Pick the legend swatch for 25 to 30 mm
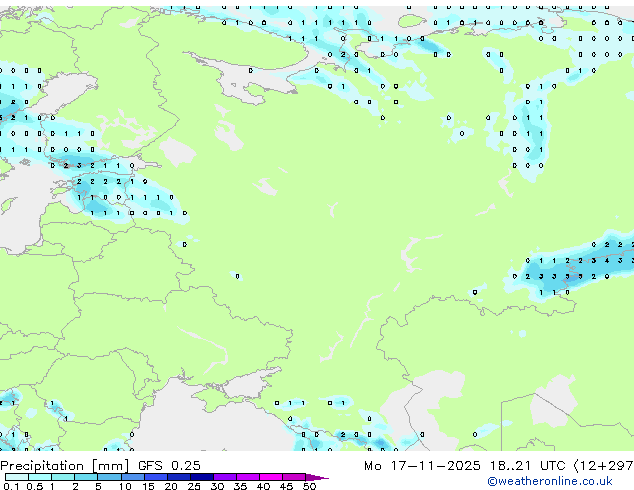 pos(201,477)
